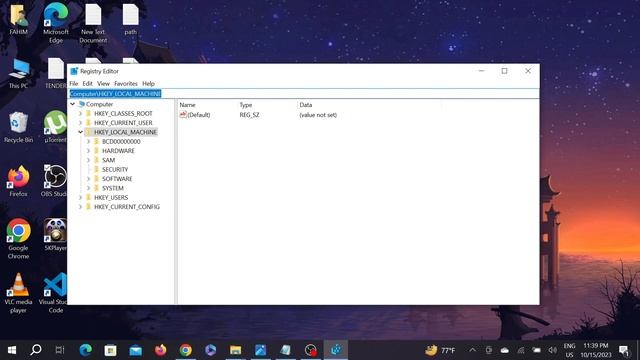Expand the HARDWARE subkey
Image resolution: width=640 pixels, height=360 pixels.
pyautogui.click(x=88, y=151)
